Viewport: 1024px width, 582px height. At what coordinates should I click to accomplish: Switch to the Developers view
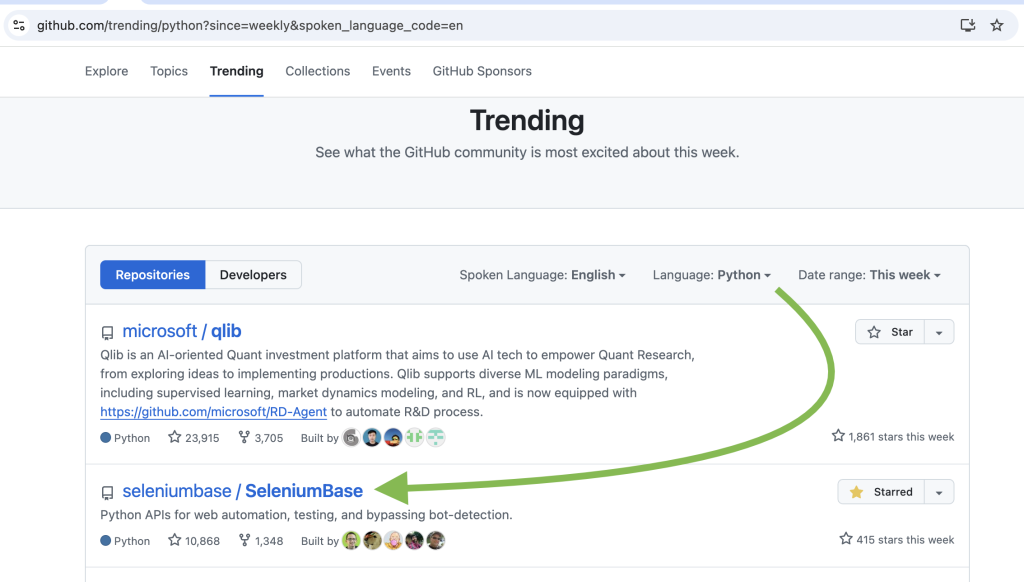tap(253, 275)
